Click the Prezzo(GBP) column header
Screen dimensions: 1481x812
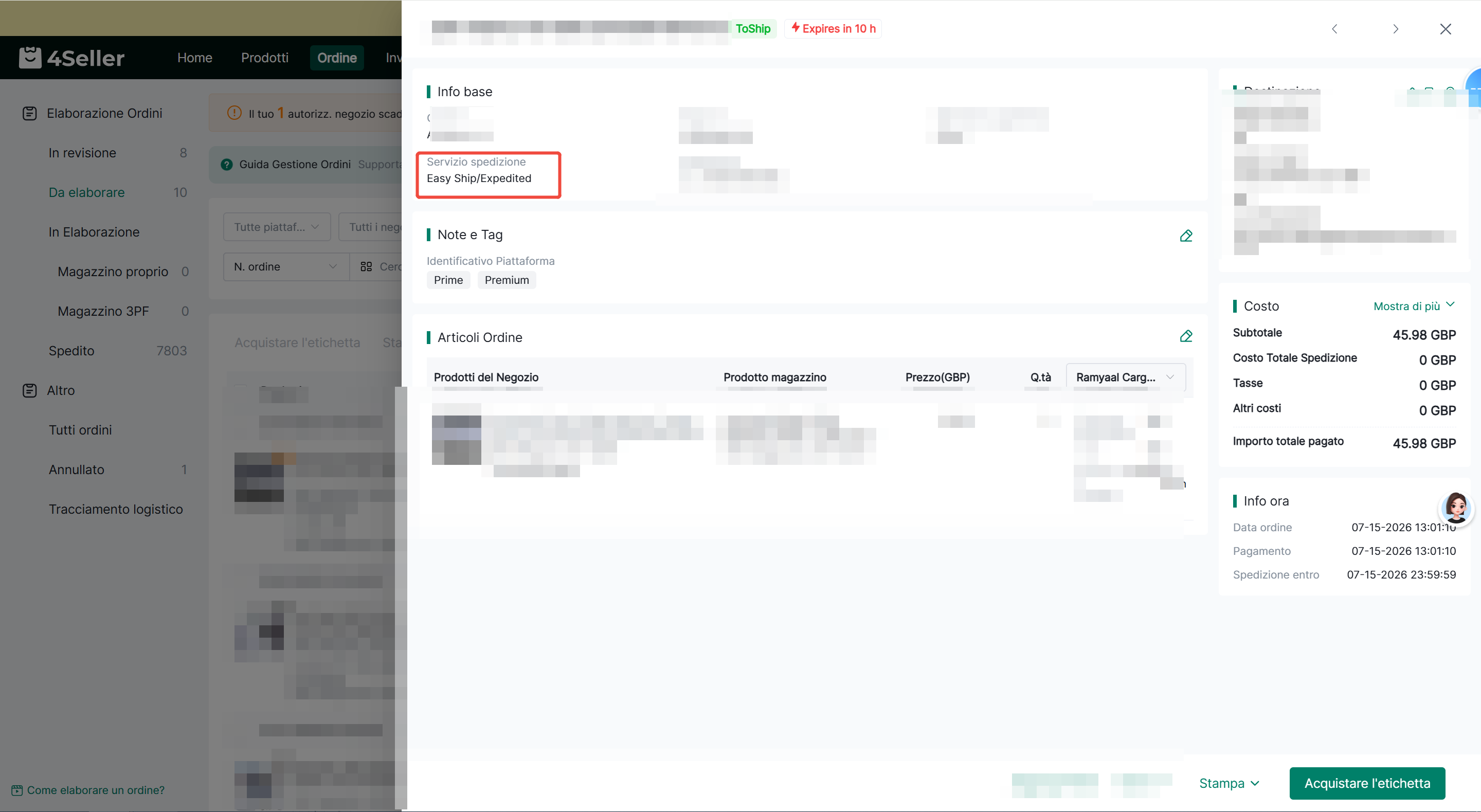tap(937, 377)
